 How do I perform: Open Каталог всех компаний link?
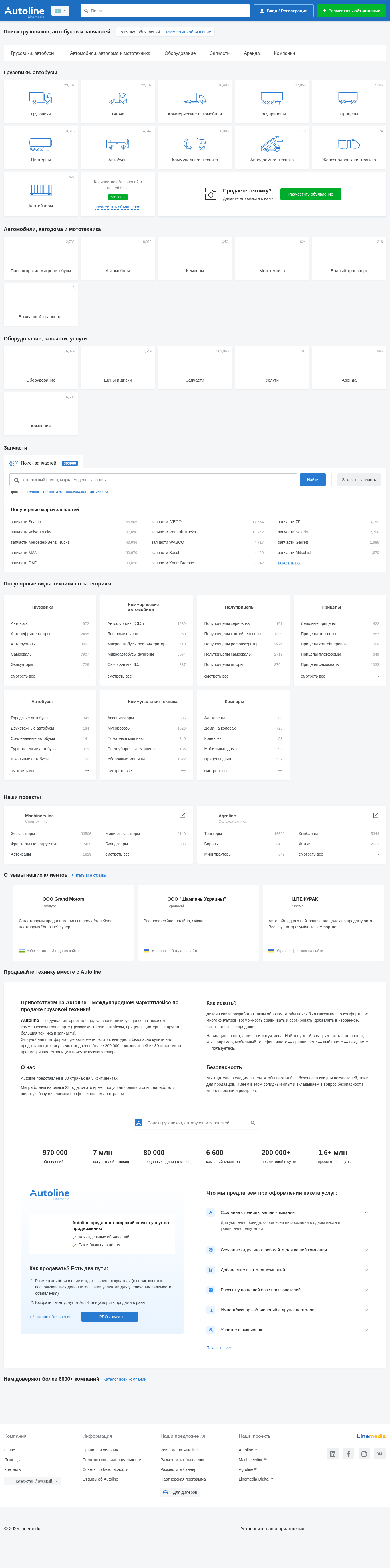pyautogui.click(x=125, y=1379)
